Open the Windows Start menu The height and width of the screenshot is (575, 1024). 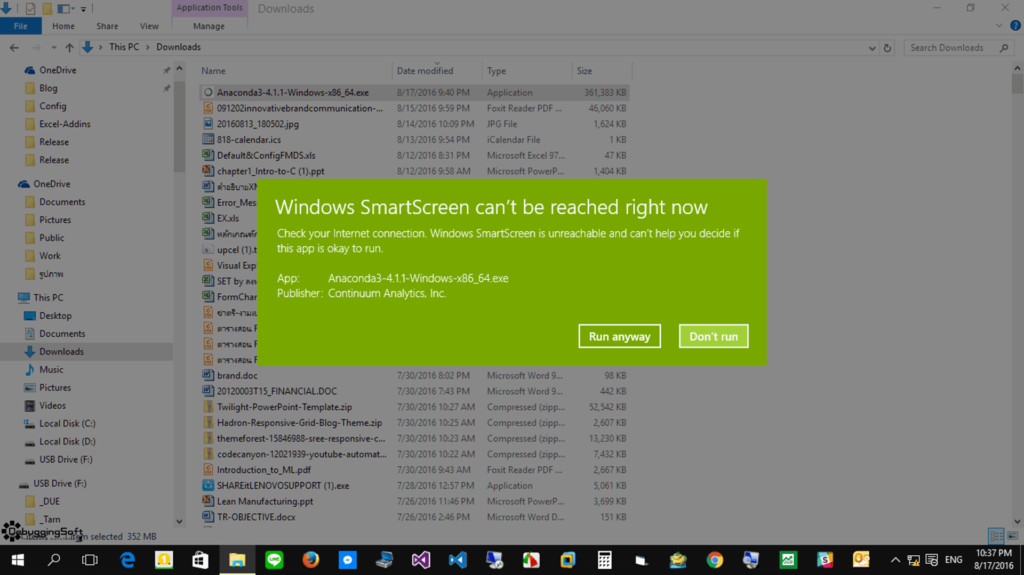18,560
